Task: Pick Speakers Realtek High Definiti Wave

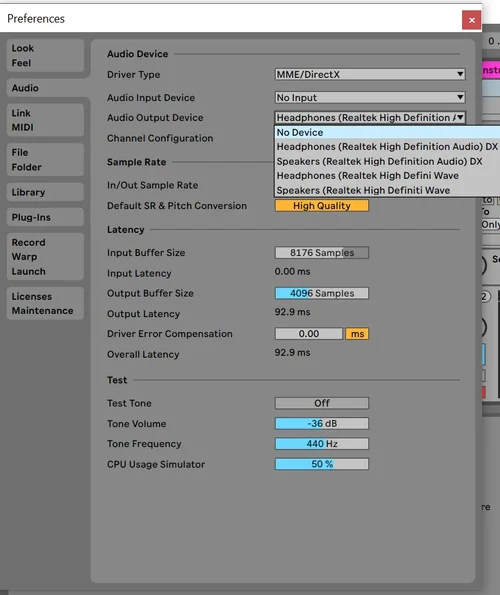Action: pyautogui.click(x=387, y=190)
